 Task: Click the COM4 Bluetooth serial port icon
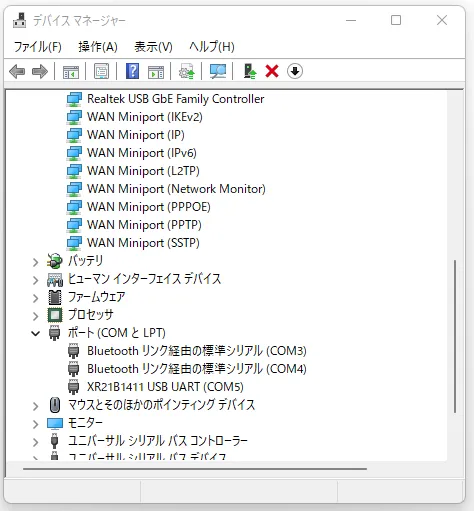(74, 369)
